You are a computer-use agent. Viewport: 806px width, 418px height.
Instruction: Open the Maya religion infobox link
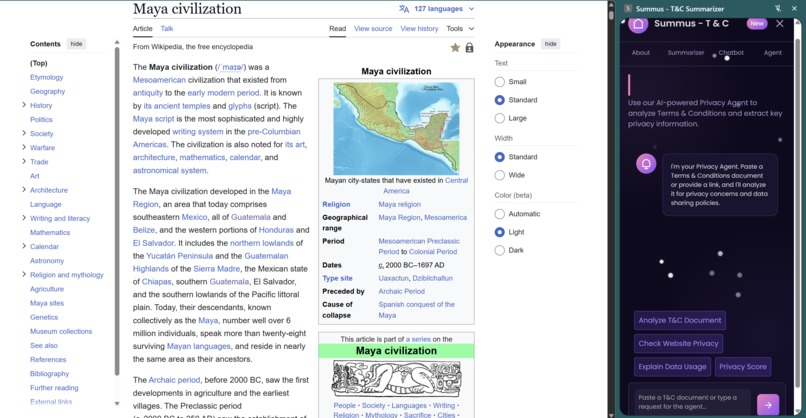[399, 205]
